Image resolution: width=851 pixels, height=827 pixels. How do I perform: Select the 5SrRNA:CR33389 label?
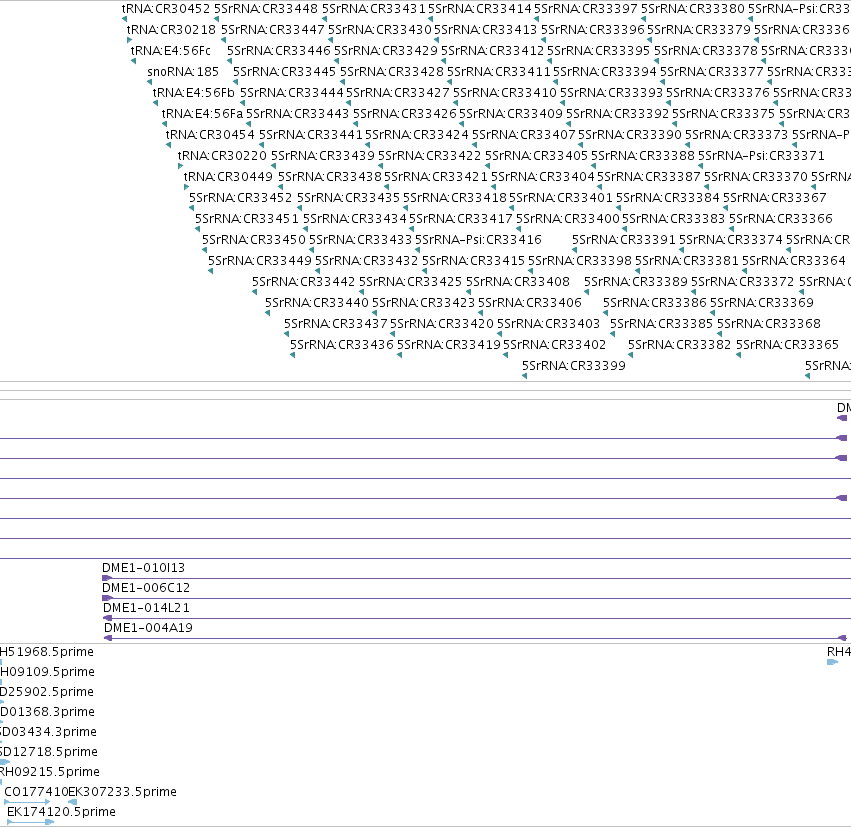(636, 282)
